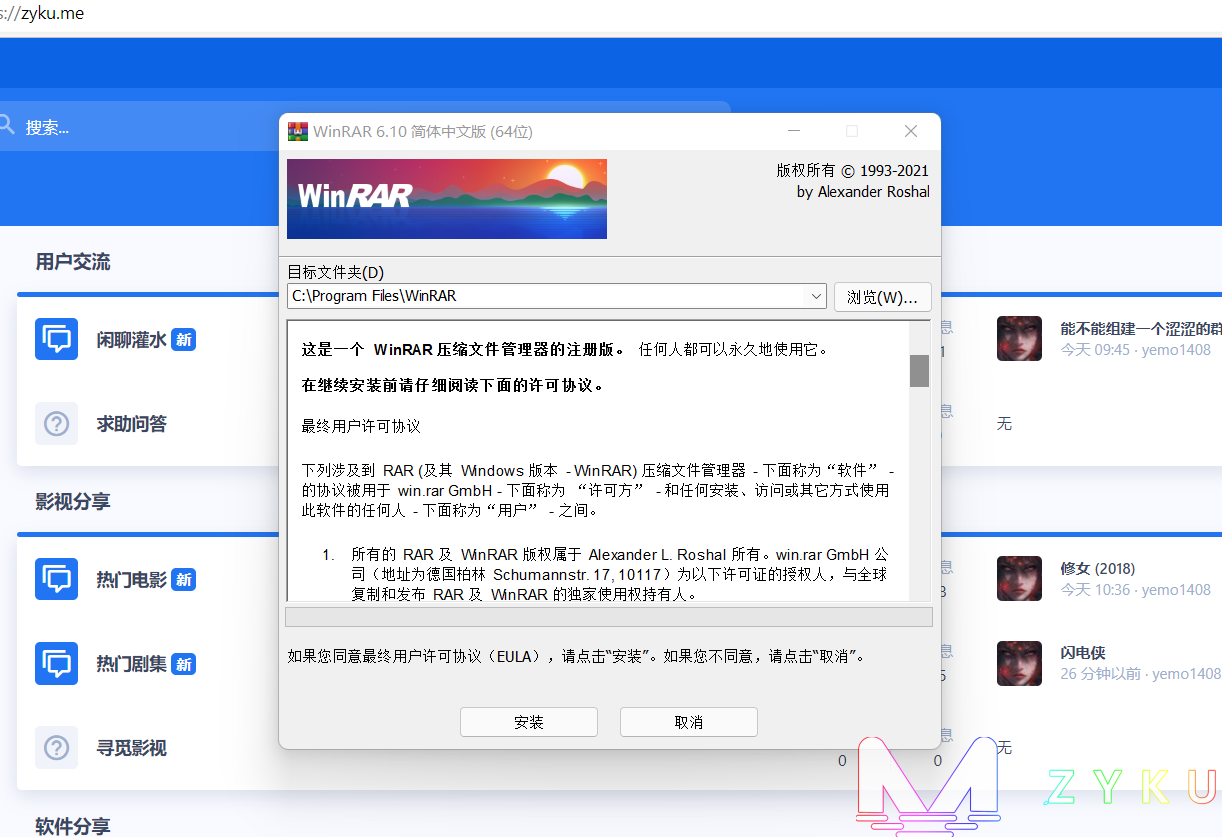1222x837 pixels.
Task: Open the 修女 (2018) post link
Action: [x=1098, y=568]
